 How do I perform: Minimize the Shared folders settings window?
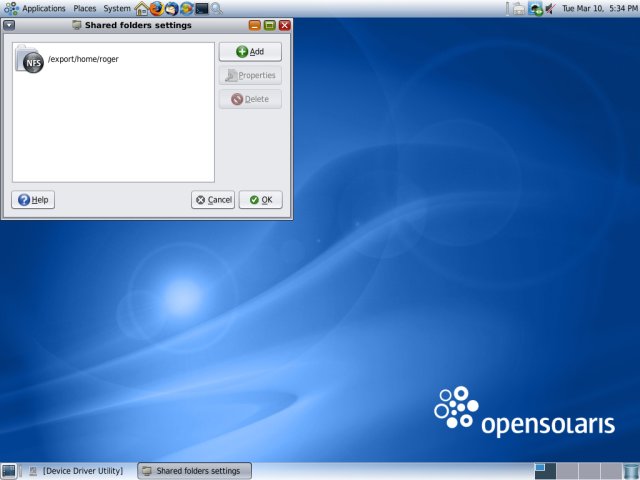point(255,25)
